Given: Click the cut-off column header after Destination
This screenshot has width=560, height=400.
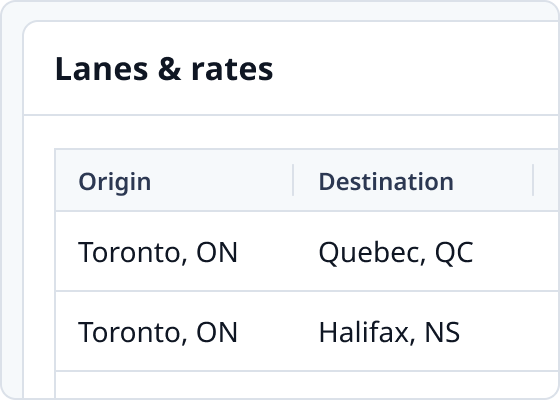Looking at the screenshot, I should (547, 180).
